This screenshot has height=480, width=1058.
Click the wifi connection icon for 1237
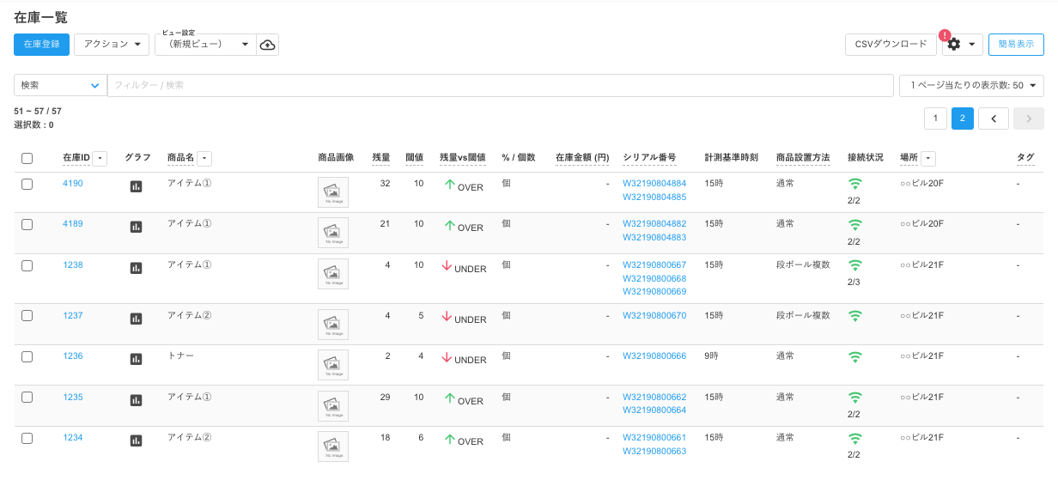854,316
